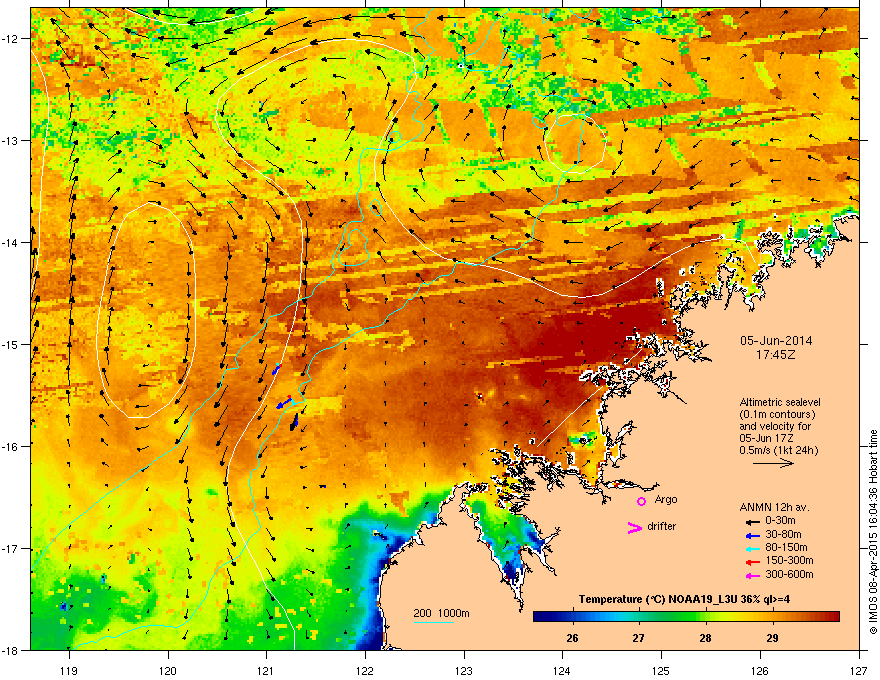The width and height of the screenshot is (880, 680).
Task: Click the colorbar value 27
Action: tap(639, 638)
